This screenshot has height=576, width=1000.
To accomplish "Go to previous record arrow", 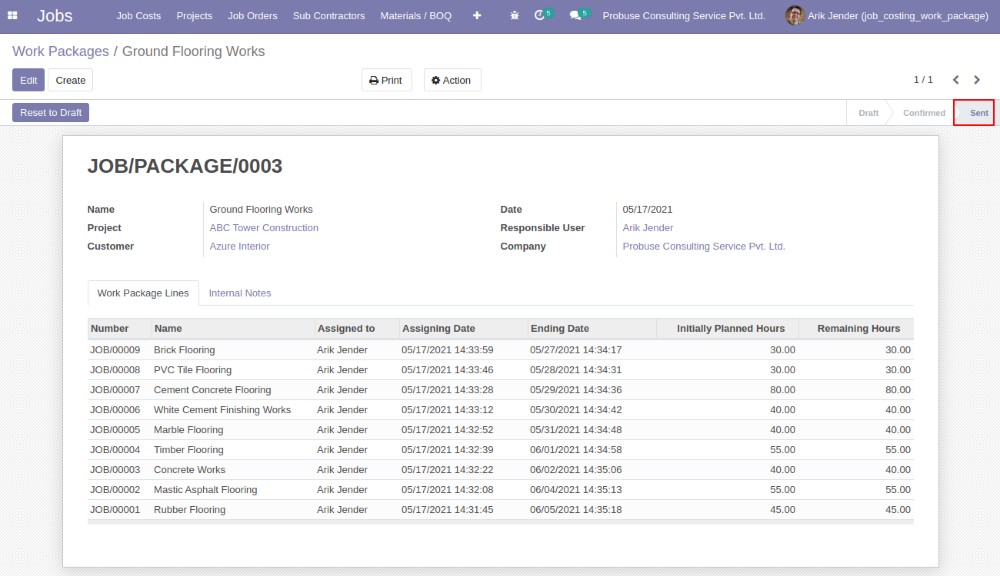I will pos(956,80).
